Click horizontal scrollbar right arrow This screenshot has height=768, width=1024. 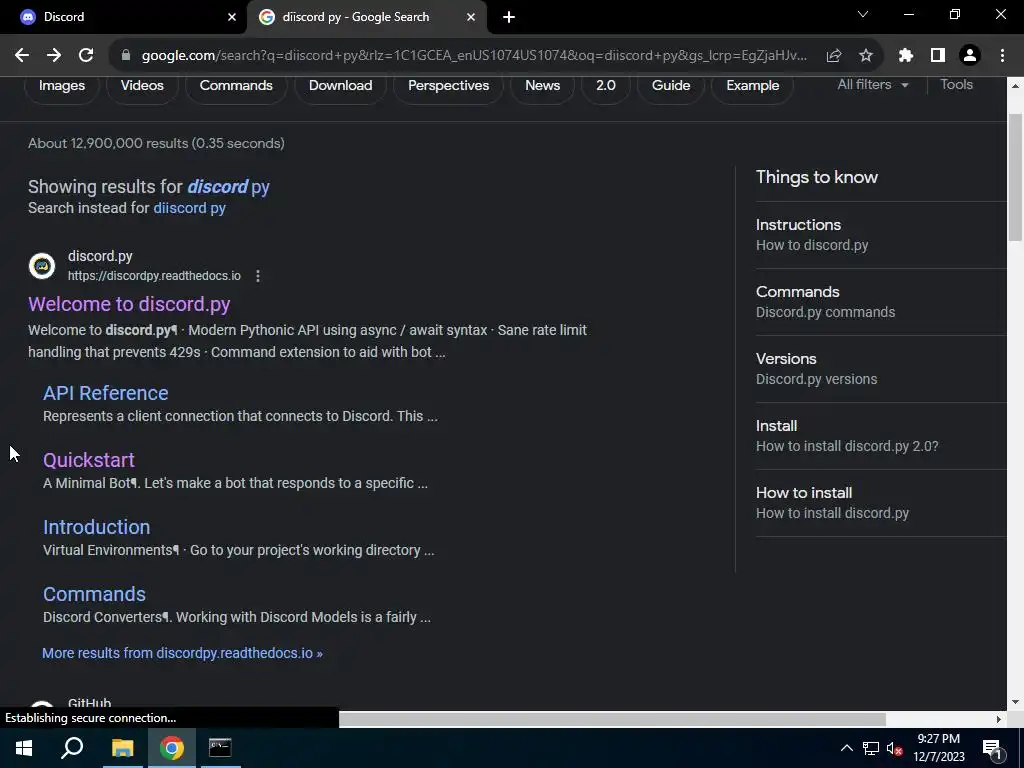point(999,719)
